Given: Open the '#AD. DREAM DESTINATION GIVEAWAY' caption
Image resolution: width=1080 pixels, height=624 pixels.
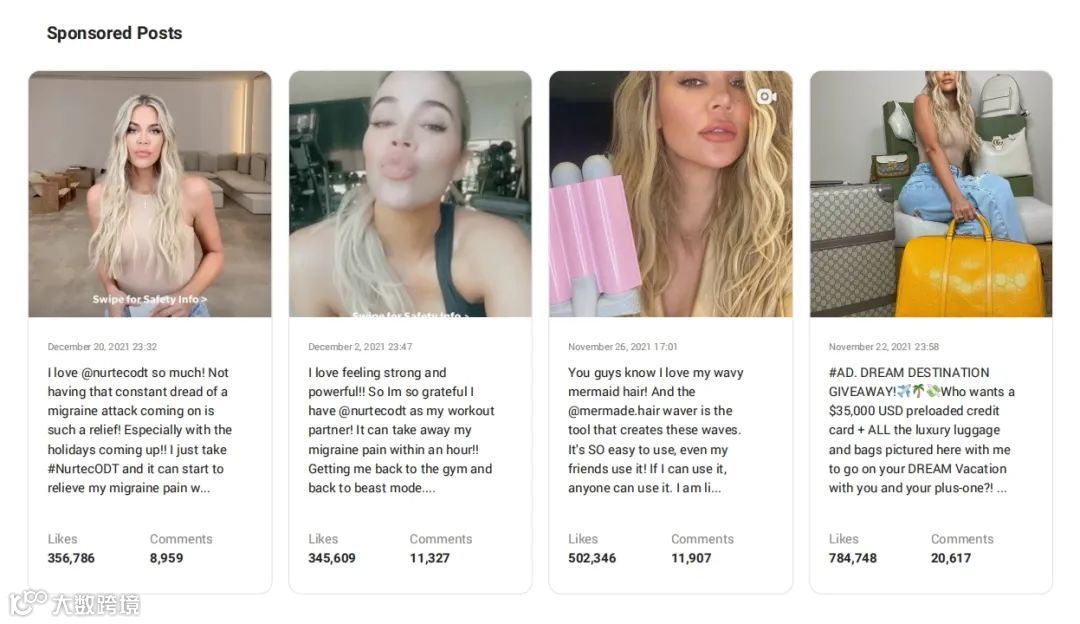Looking at the screenshot, I should point(922,430).
